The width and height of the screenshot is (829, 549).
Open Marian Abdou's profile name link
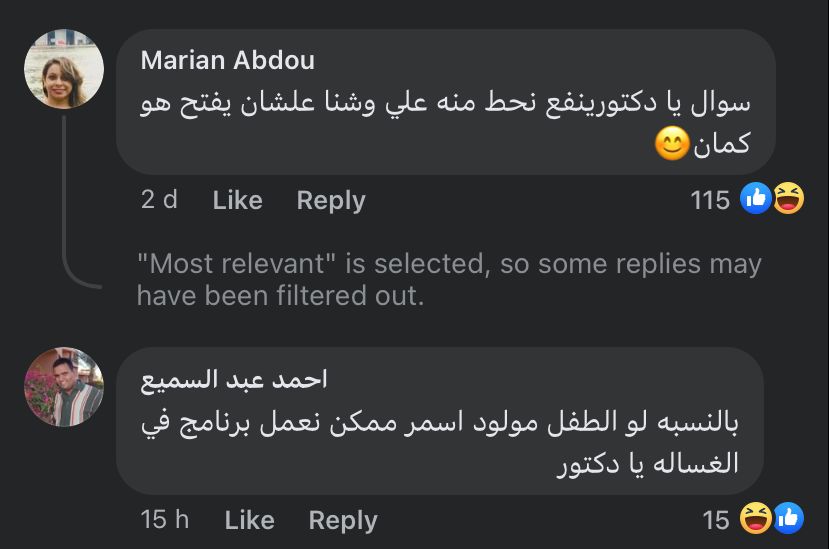point(227,60)
